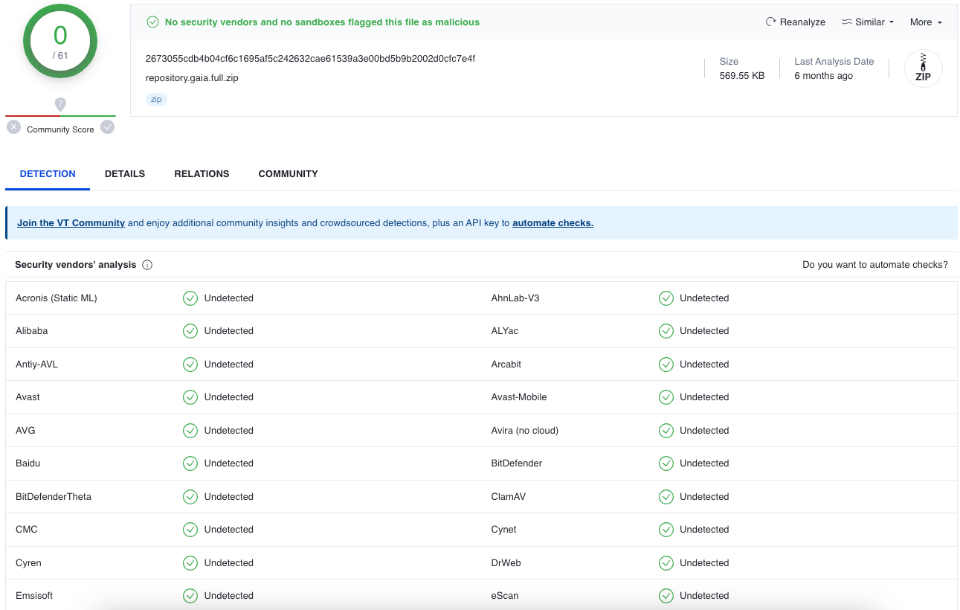Vote positive with the check community icon
This screenshot has width=960, height=610.
pyautogui.click(x=107, y=127)
